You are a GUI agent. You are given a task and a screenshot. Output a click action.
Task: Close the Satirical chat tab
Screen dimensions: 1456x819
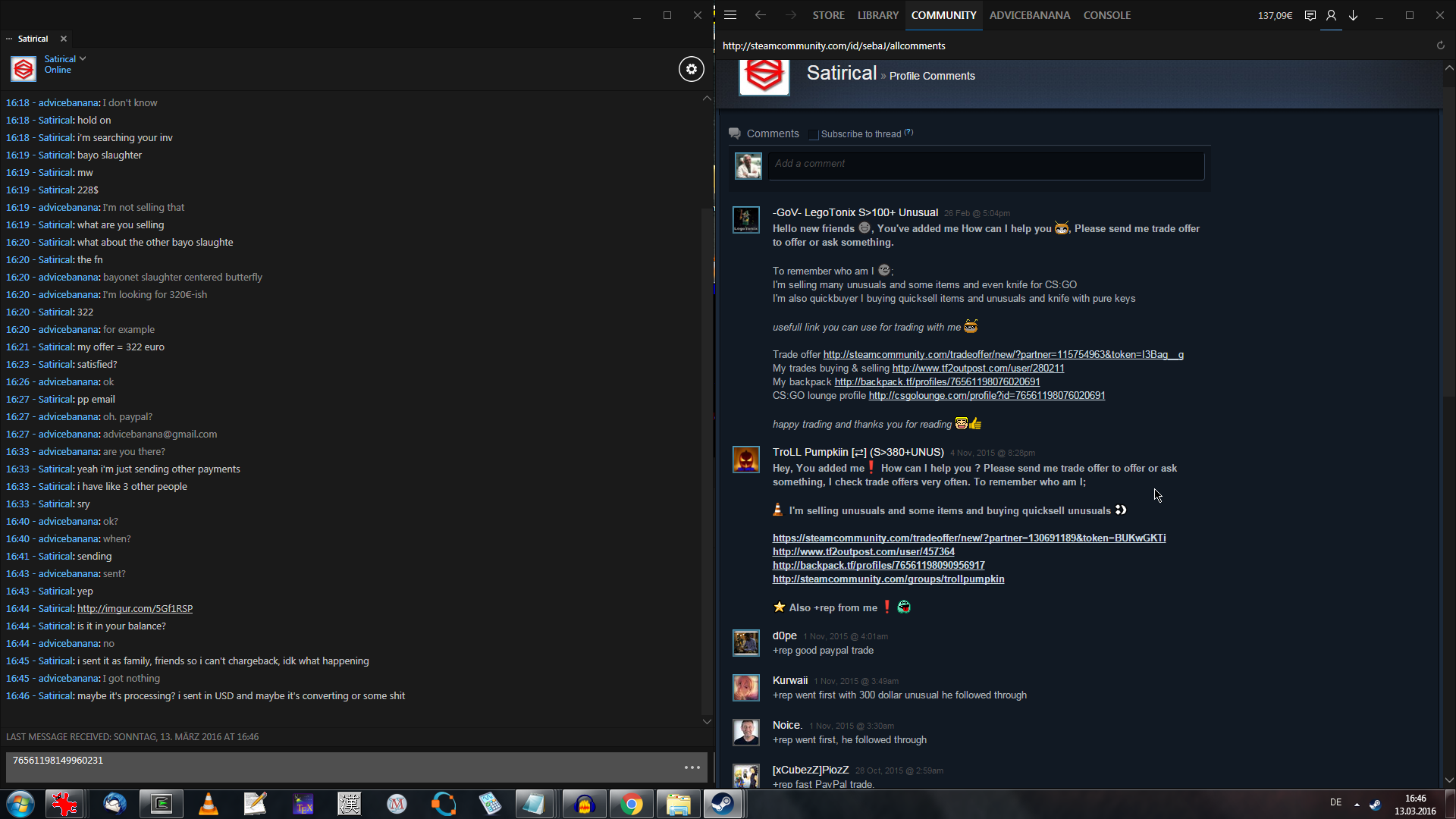(x=64, y=39)
